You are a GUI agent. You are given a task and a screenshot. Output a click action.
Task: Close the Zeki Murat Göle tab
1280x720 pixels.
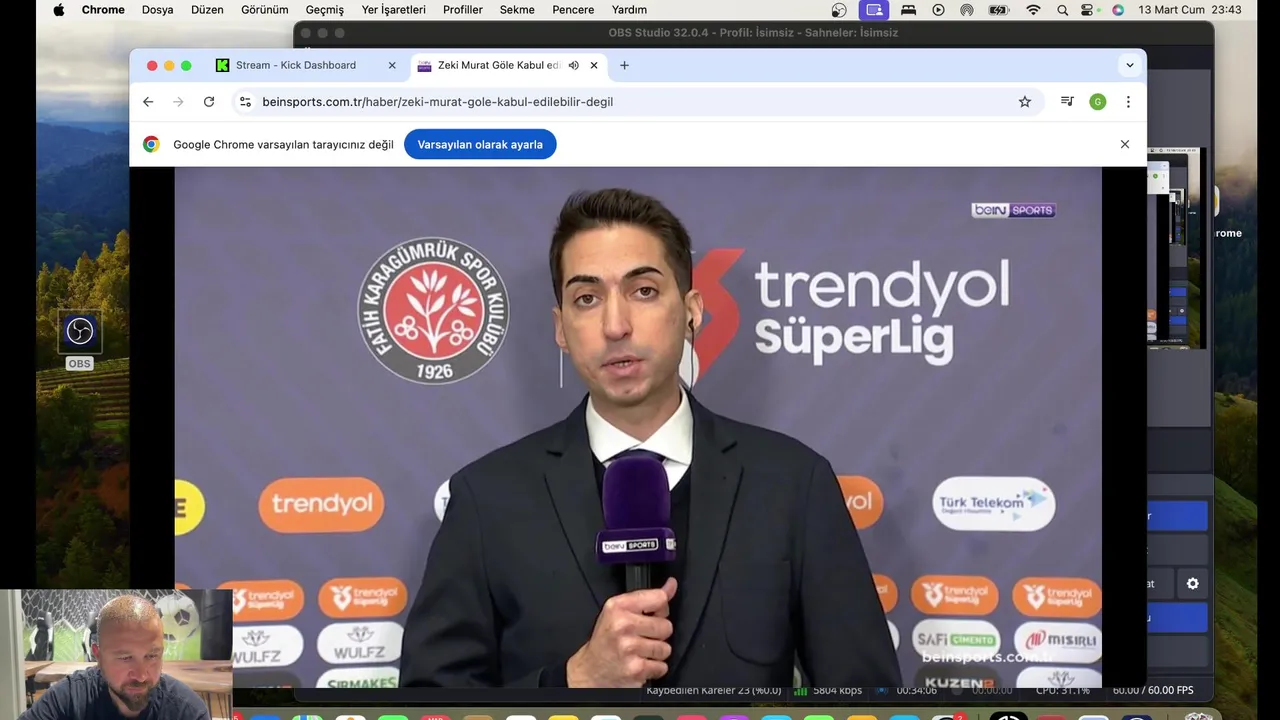coord(594,65)
